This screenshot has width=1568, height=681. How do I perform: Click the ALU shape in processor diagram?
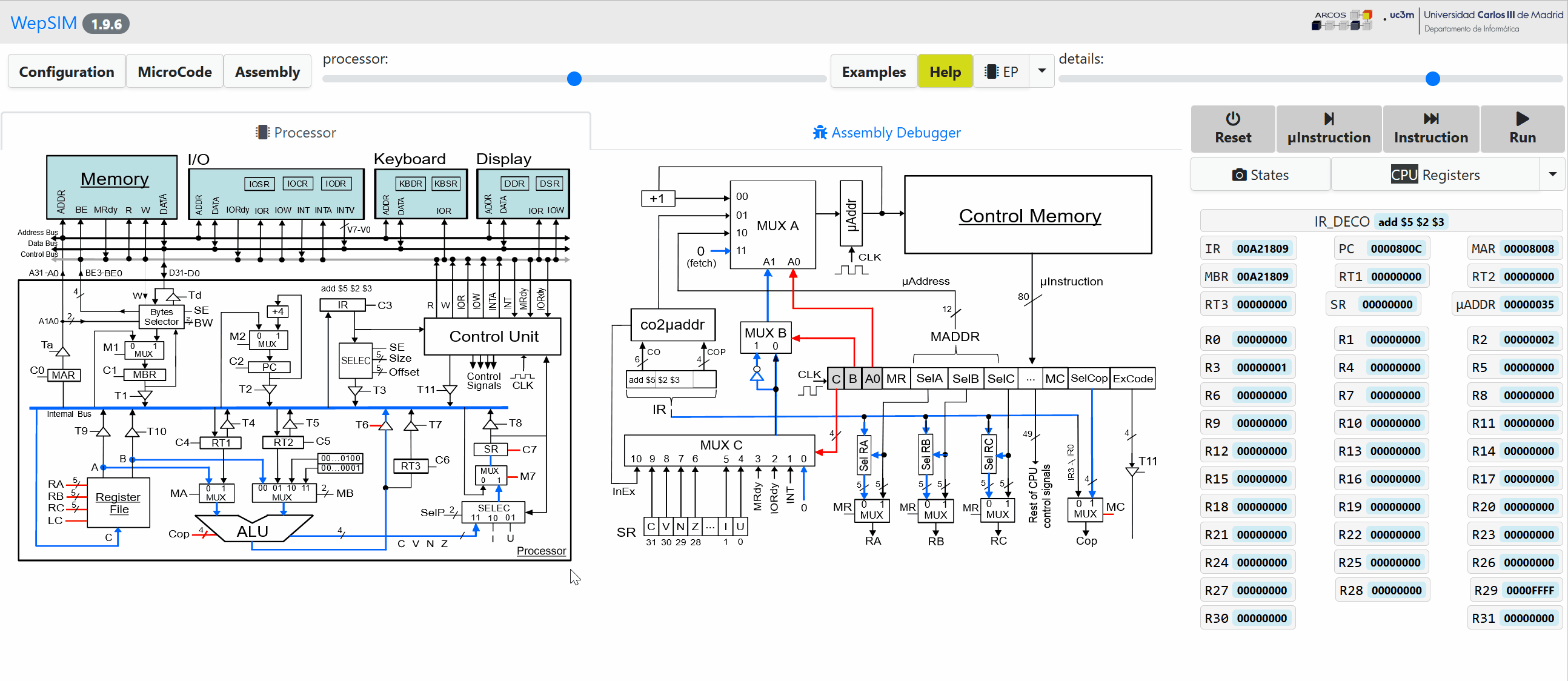(253, 528)
